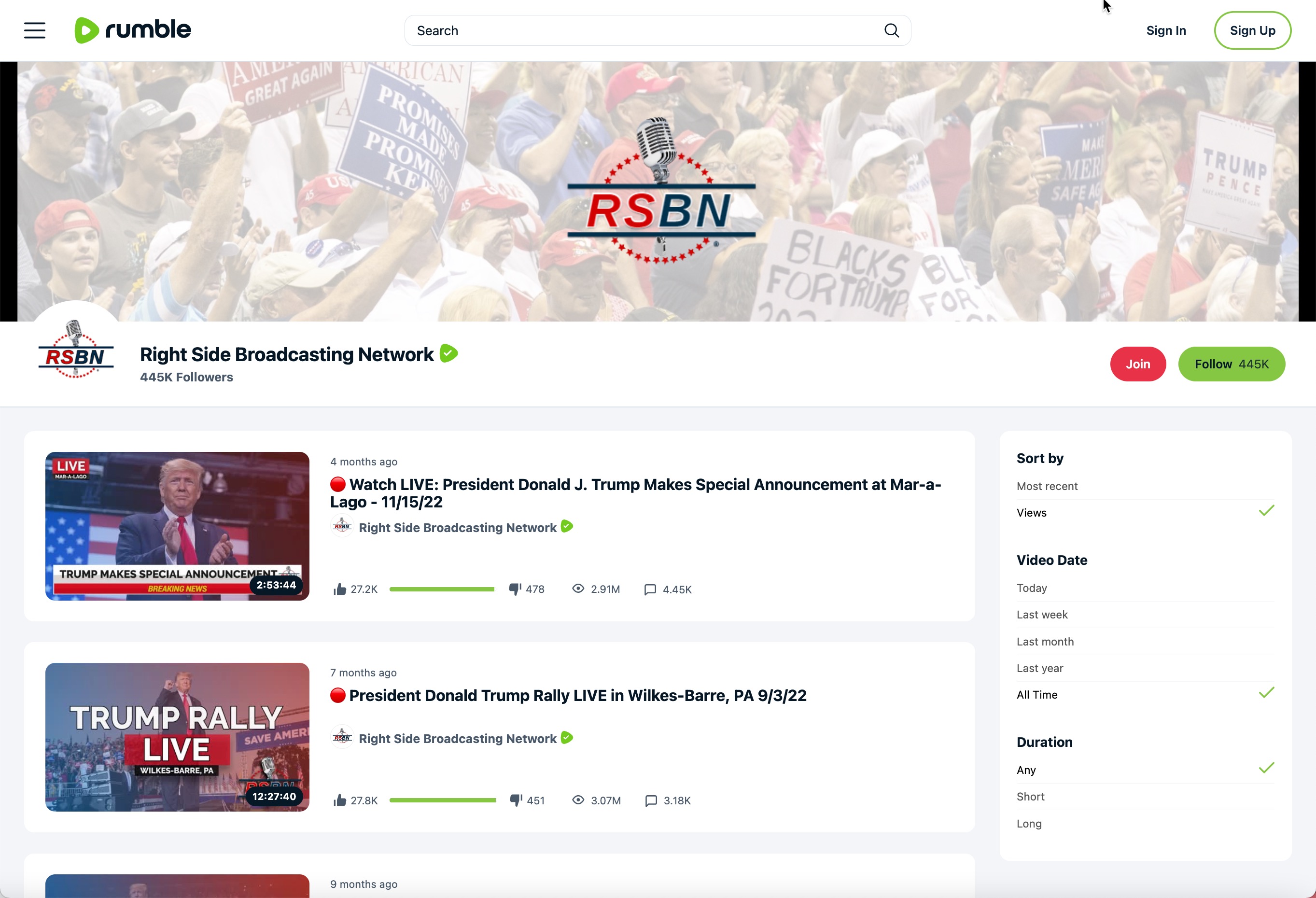Click the Sign In link
The height and width of the screenshot is (898, 1316).
(x=1166, y=30)
